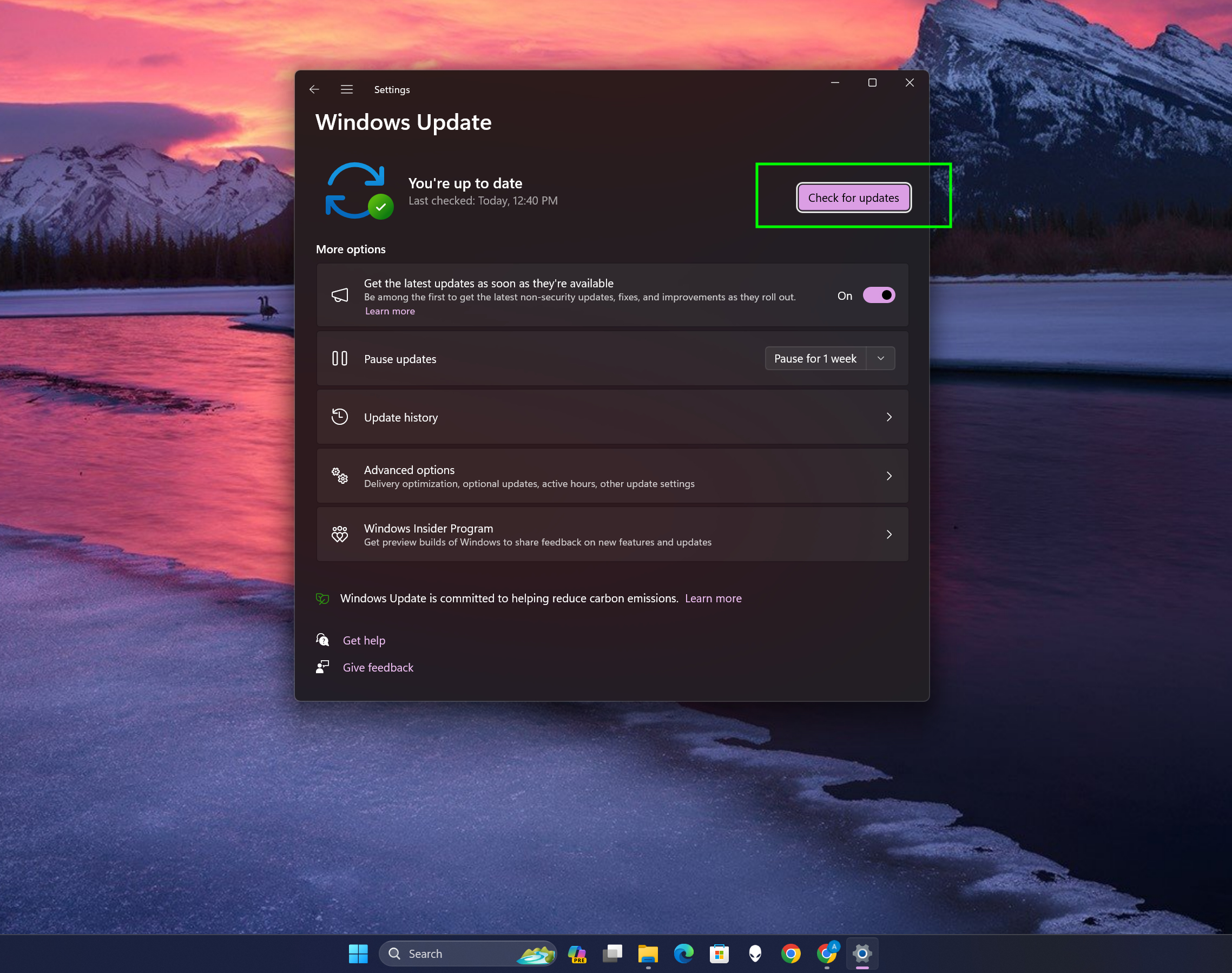Open Windows Insider Program settings

point(612,534)
